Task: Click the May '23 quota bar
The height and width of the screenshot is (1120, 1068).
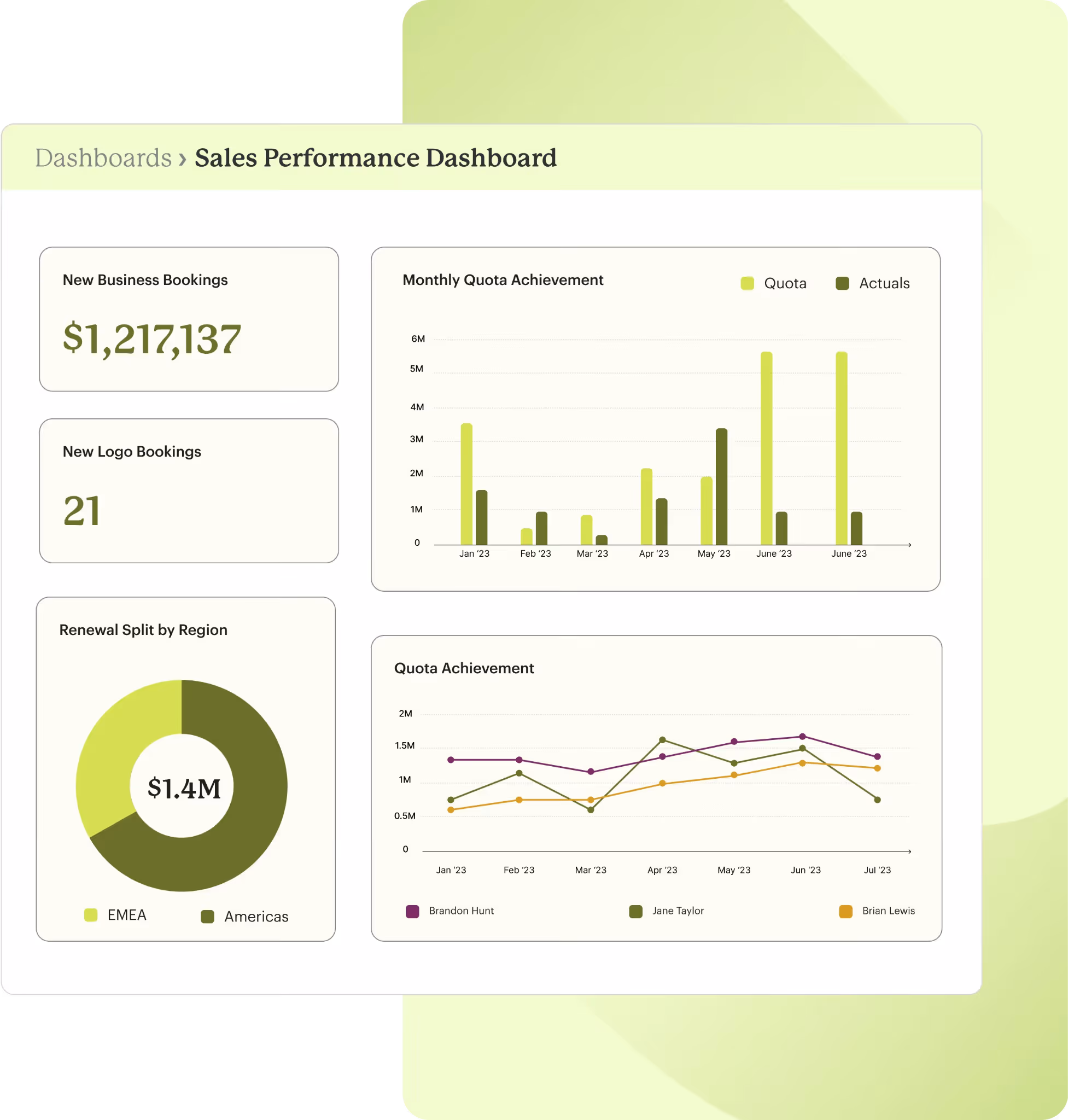Action: coord(707,511)
